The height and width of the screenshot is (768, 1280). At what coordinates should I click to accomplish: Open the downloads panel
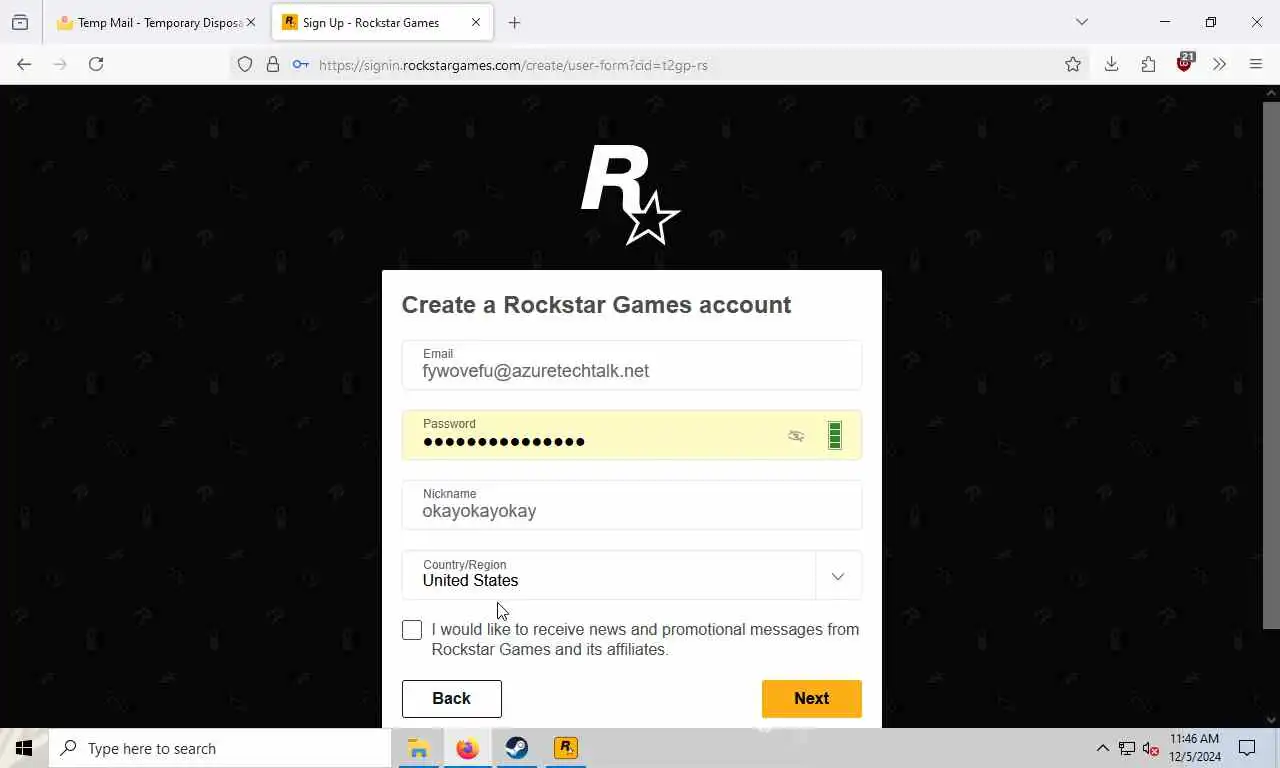(x=1111, y=64)
